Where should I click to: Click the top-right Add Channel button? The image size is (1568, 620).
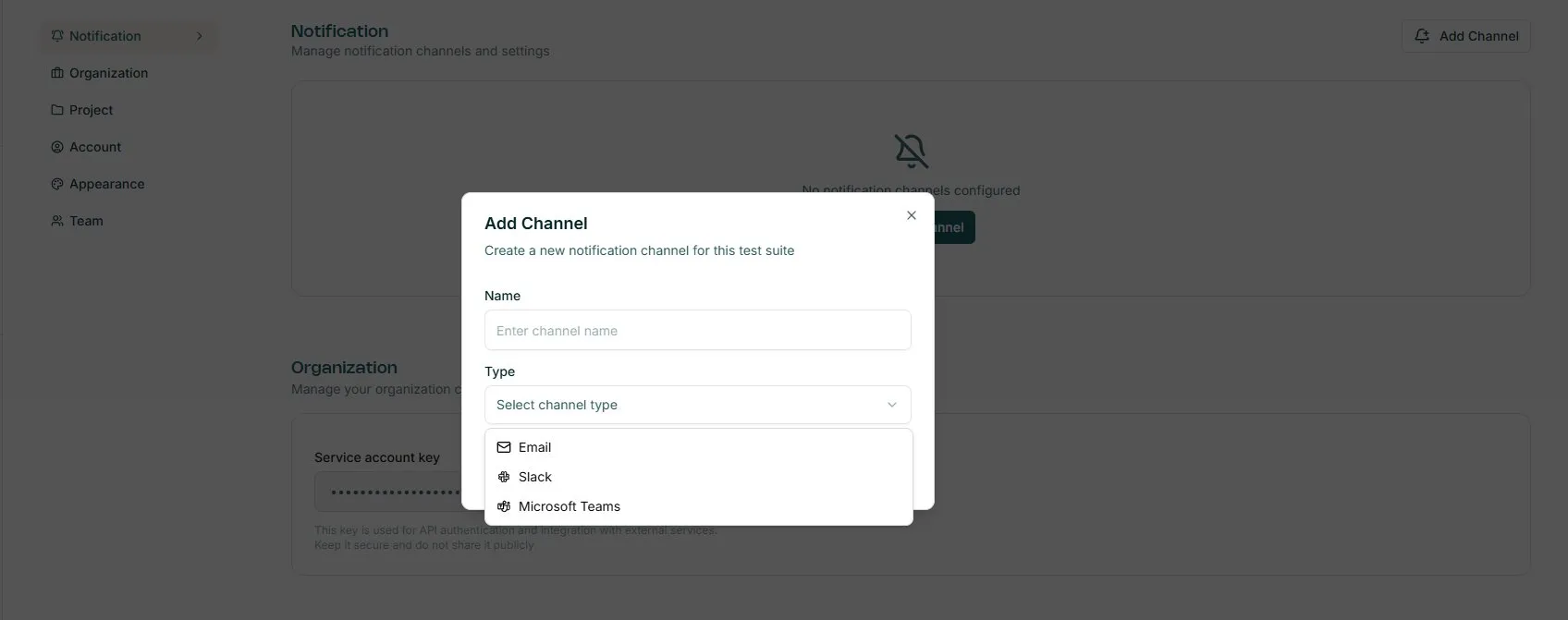(x=1465, y=36)
